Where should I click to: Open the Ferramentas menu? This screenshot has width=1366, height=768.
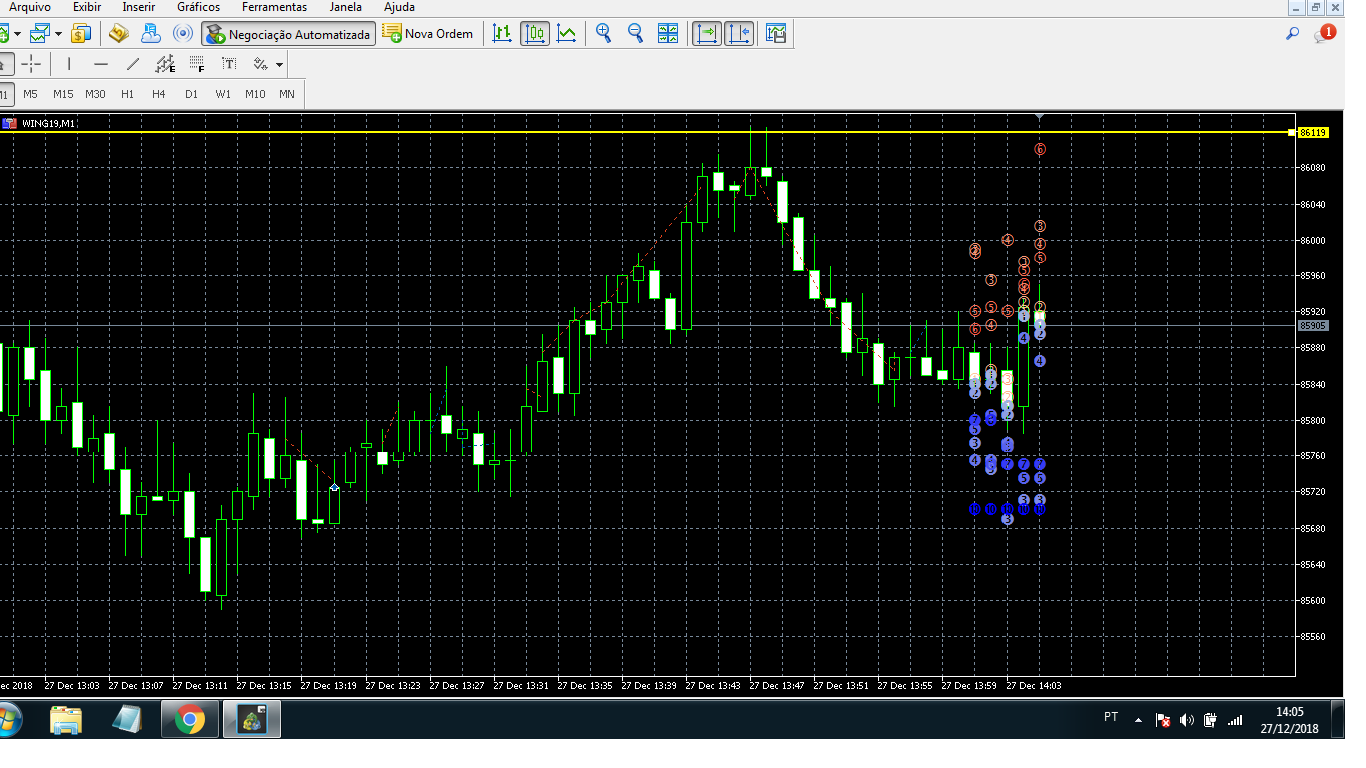274,7
